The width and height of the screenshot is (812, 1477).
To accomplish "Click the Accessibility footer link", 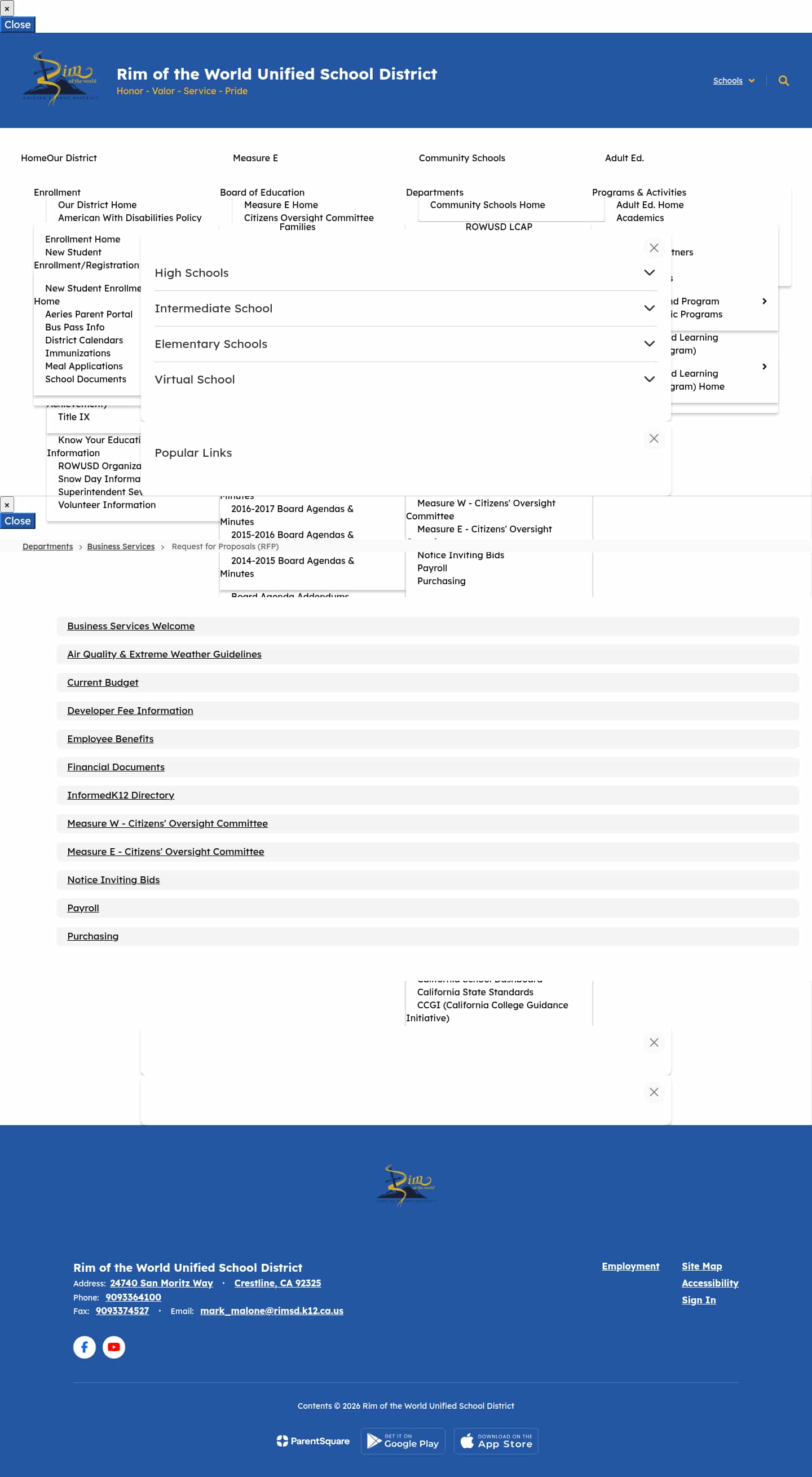I will [x=710, y=1283].
